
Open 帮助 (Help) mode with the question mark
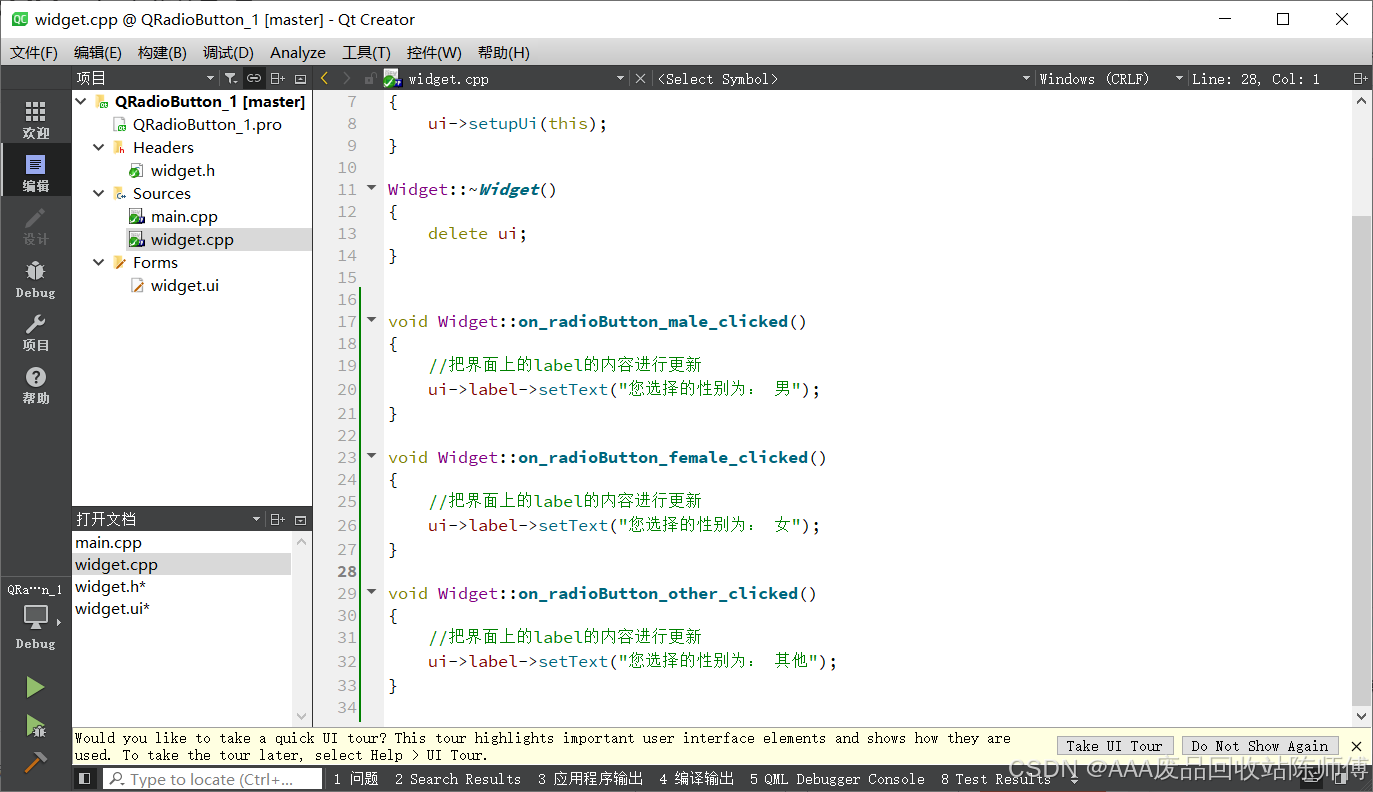pyautogui.click(x=35, y=385)
